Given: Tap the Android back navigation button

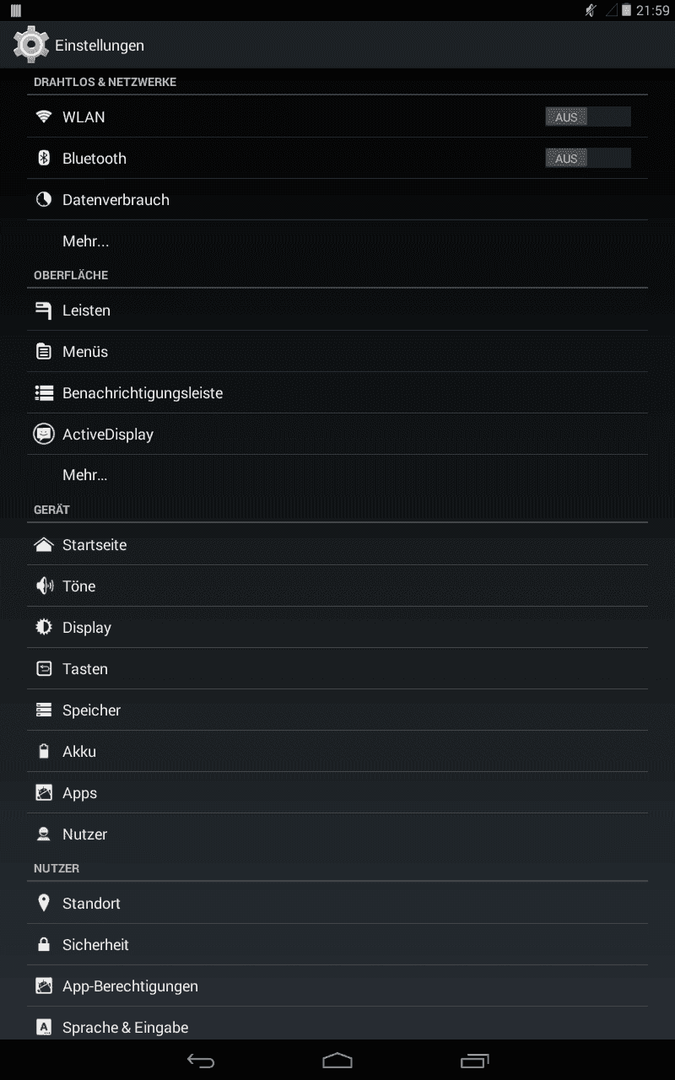Looking at the screenshot, I should coord(200,1061).
